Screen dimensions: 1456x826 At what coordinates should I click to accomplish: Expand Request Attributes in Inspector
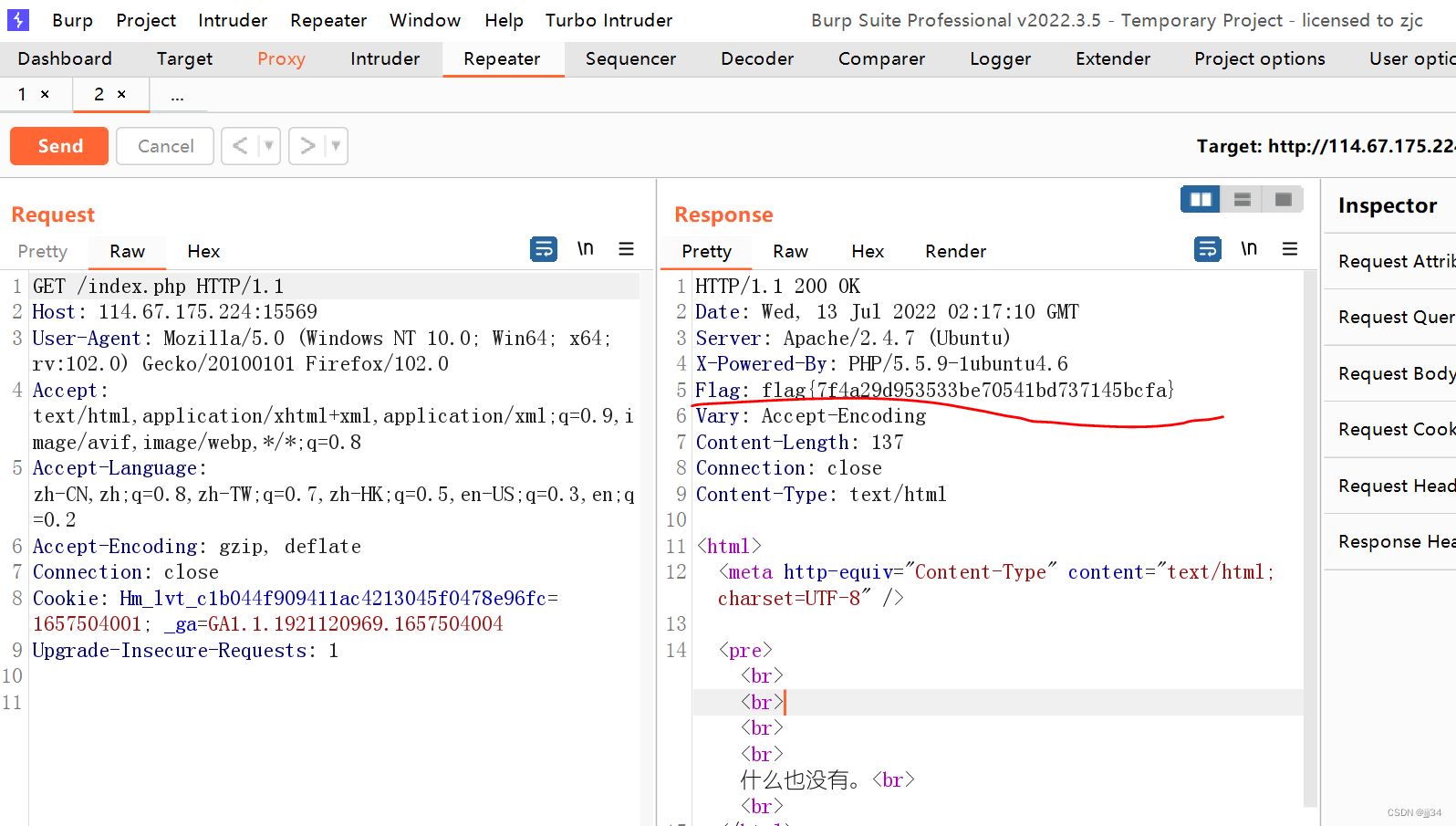pos(1392,261)
